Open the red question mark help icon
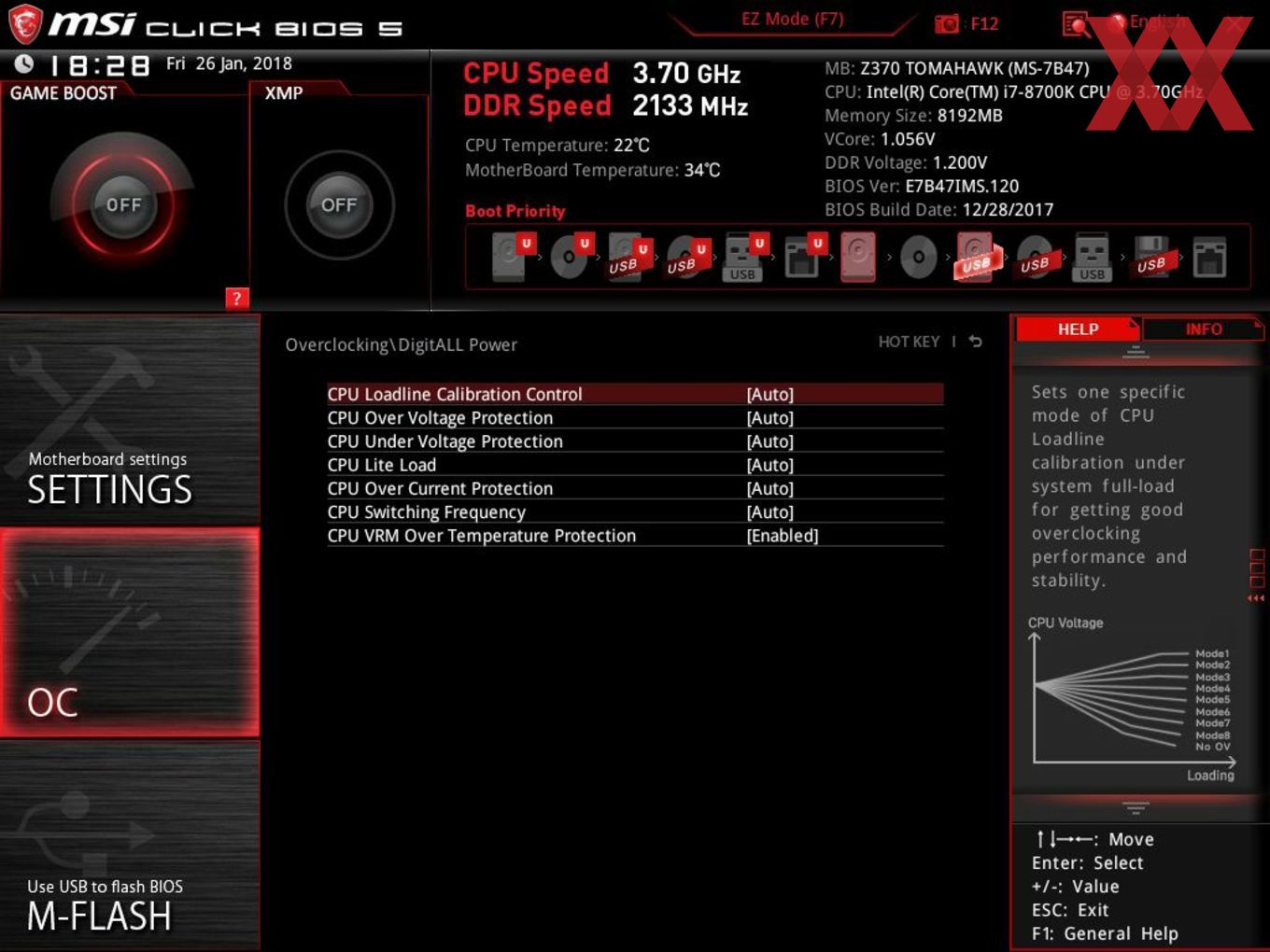This screenshot has height=952, width=1270. click(x=237, y=298)
